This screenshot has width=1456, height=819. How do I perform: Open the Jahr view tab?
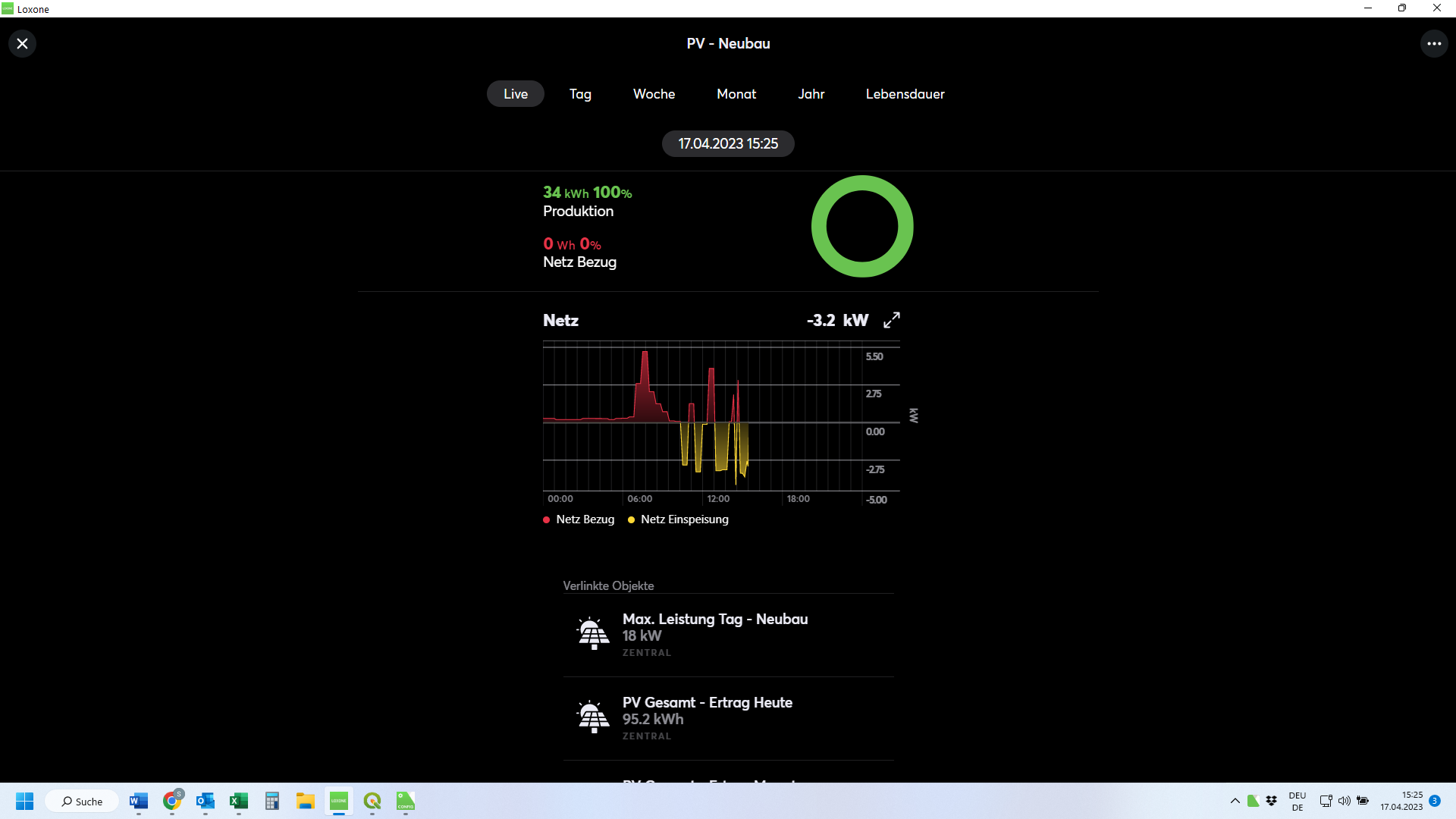tap(811, 94)
